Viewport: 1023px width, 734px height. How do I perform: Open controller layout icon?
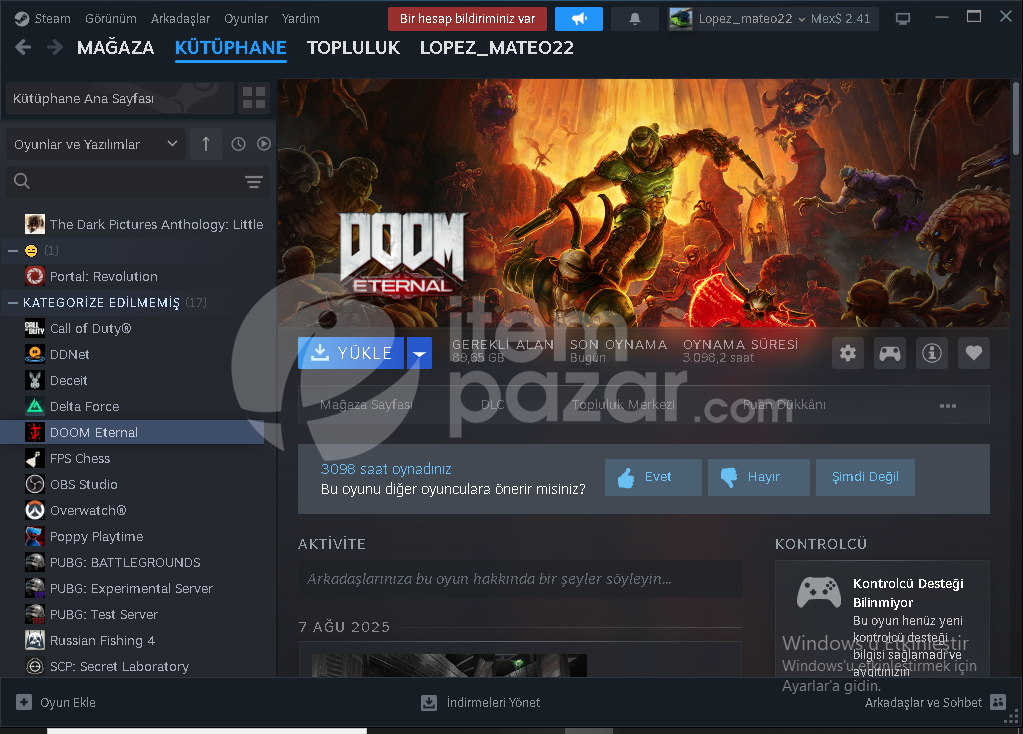pos(890,353)
